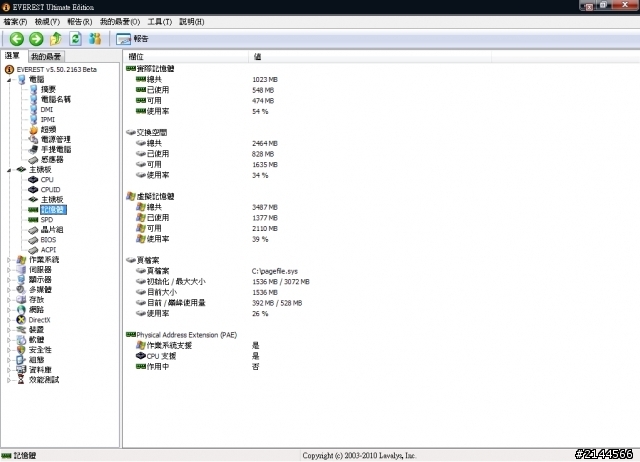Expand the 伺服器 server branch
Image resolution: width=640 pixels, height=462 pixels.
(9, 270)
